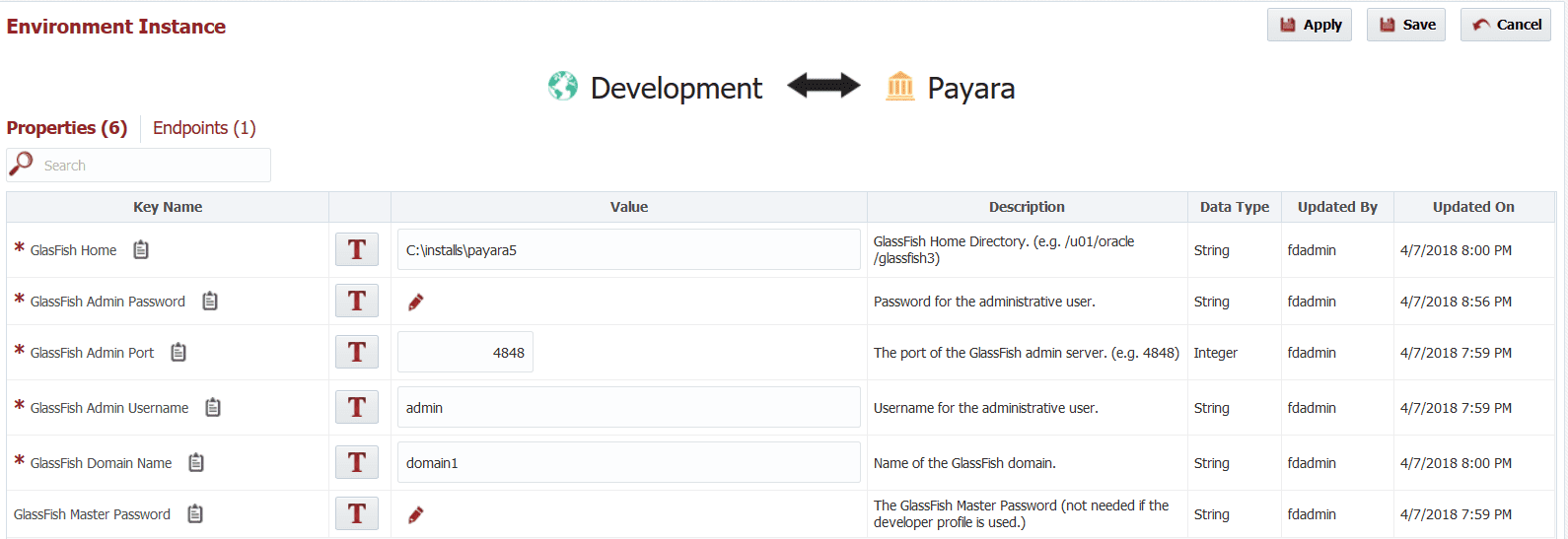Click the T button in GlassFish Admin Password row
The height and width of the screenshot is (539, 1568).
point(357,302)
